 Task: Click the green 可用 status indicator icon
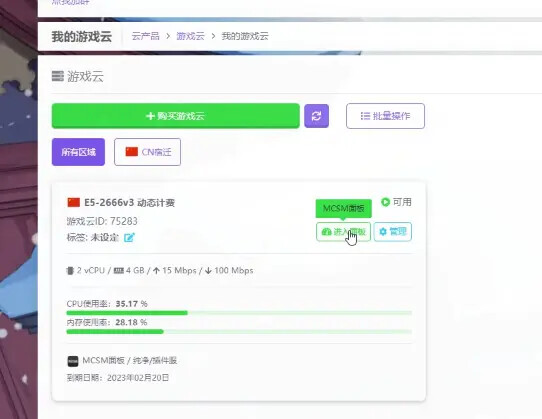(385, 202)
